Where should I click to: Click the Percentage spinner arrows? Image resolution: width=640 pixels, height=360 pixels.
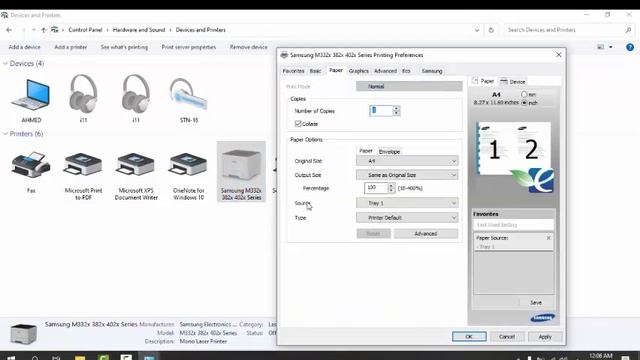(x=391, y=188)
